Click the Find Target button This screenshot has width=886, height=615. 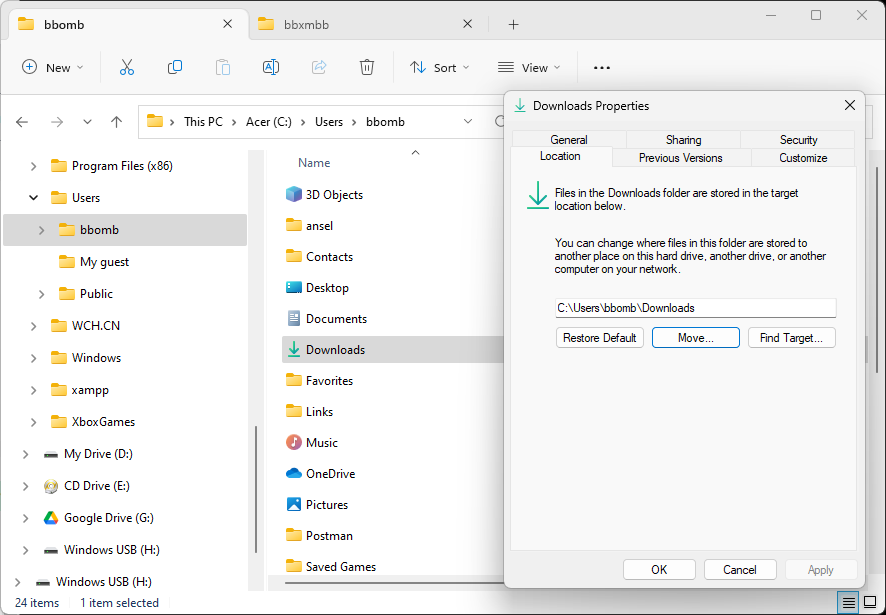[x=791, y=338]
